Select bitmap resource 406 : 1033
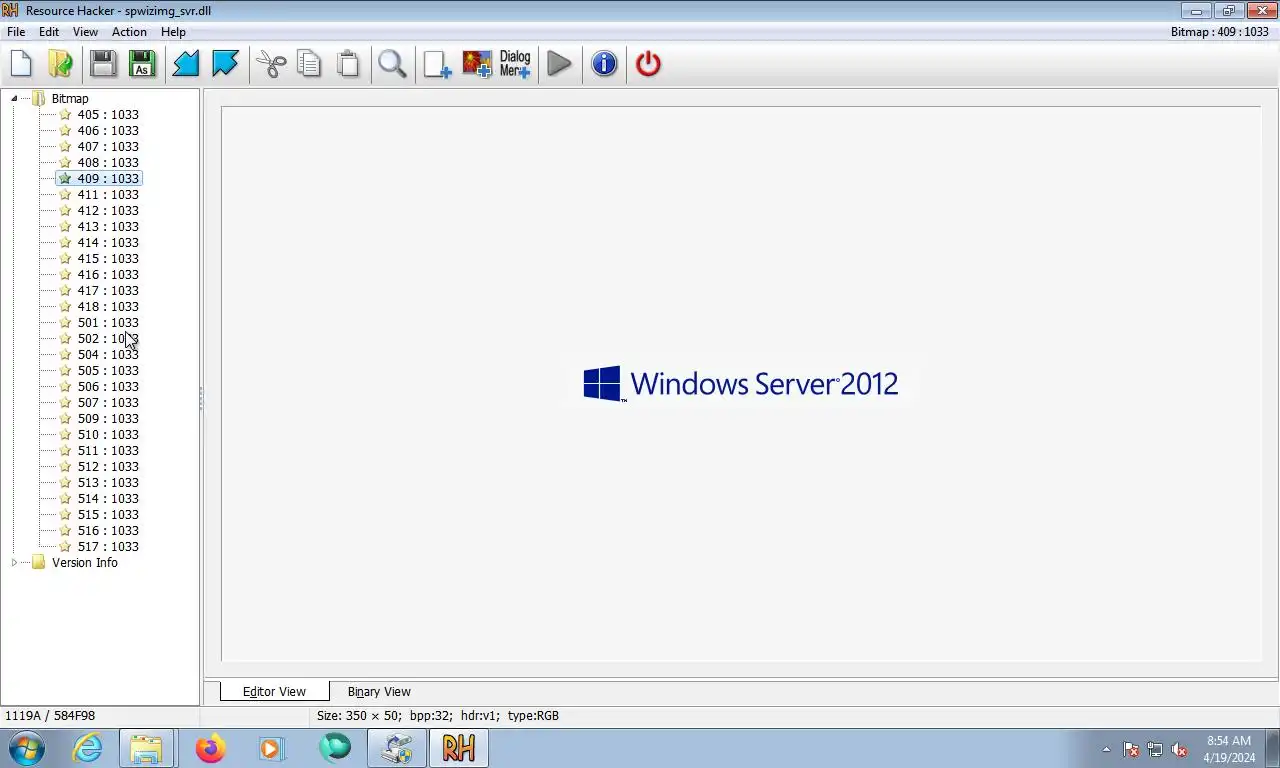Viewport: 1280px width, 768px height. 108,130
